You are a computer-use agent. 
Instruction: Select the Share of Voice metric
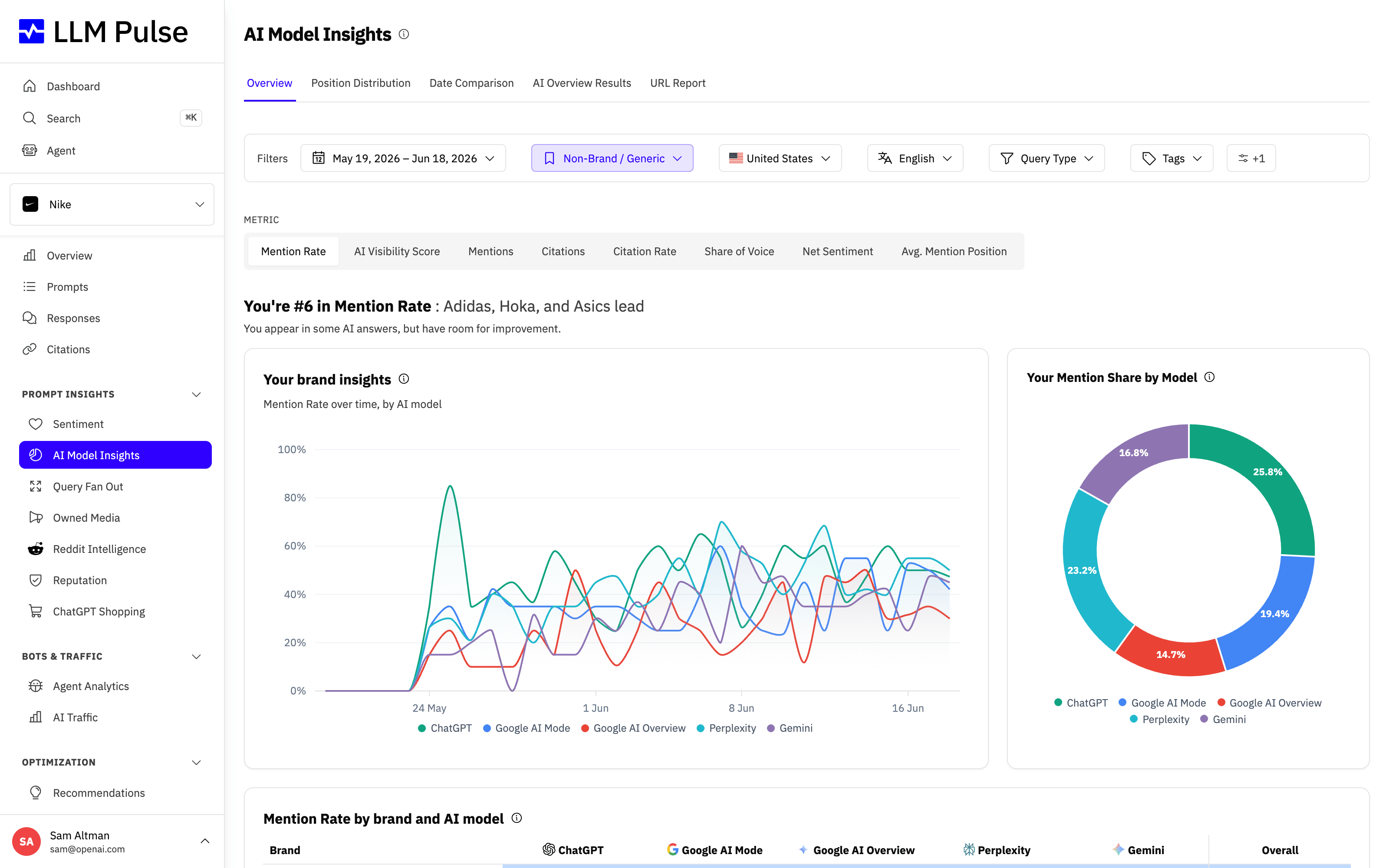[739, 251]
